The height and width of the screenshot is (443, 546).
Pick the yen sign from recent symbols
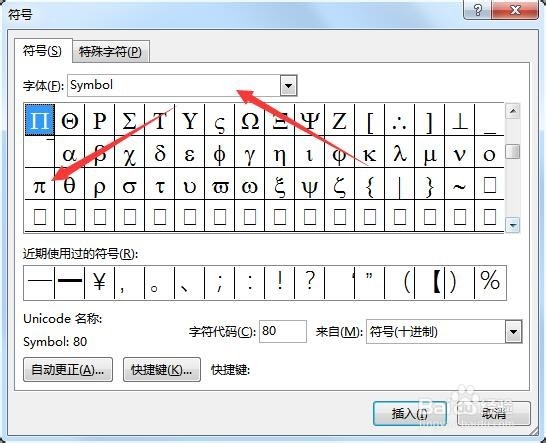coord(100,282)
